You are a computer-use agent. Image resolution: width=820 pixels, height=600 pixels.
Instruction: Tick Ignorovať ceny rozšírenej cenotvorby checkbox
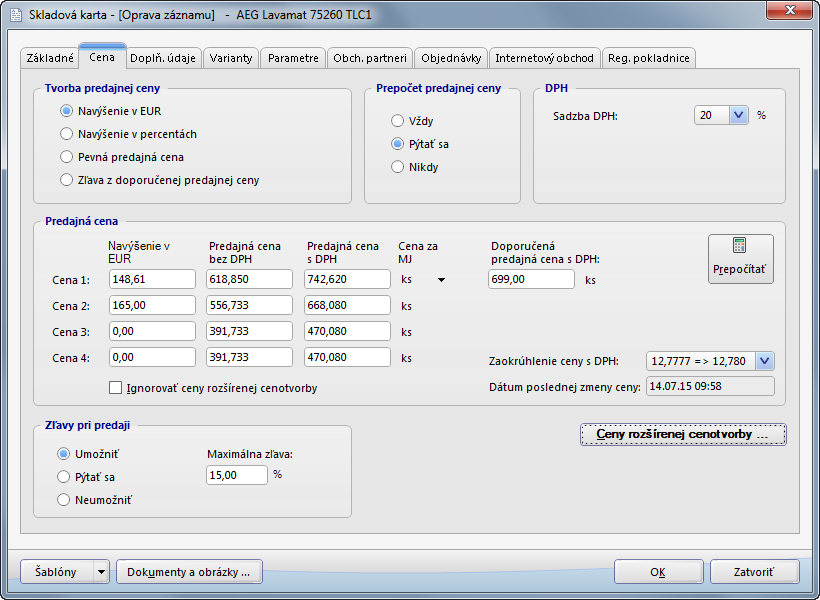pyautogui.click(x=116, y=388)
